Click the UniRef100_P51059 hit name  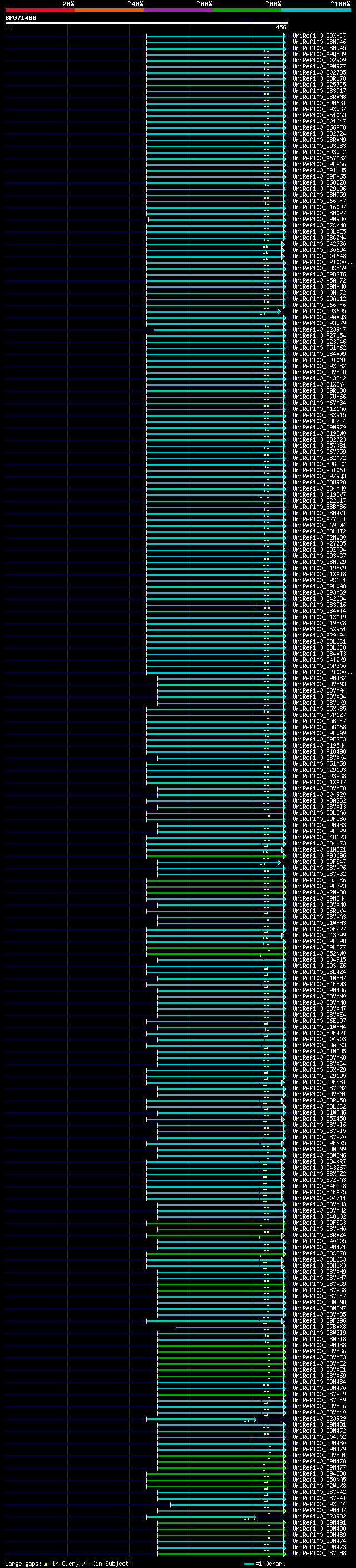319,764
